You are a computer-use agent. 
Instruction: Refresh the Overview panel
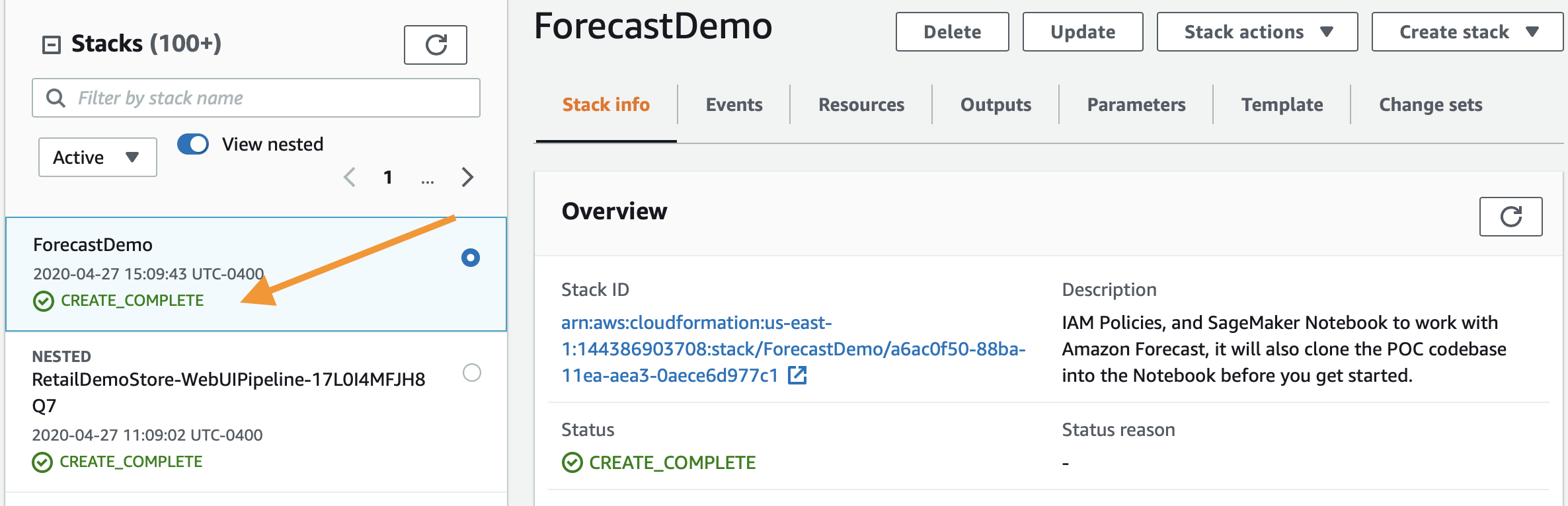click(1510, 216)
